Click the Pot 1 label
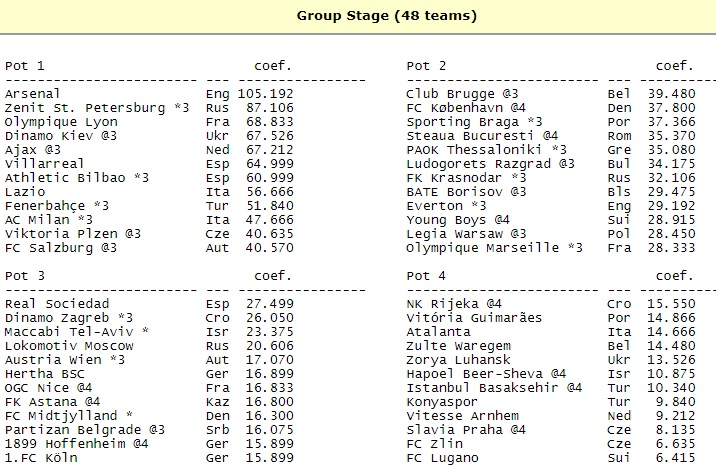Viewport: 716px width, 469px height. [25, 66]
